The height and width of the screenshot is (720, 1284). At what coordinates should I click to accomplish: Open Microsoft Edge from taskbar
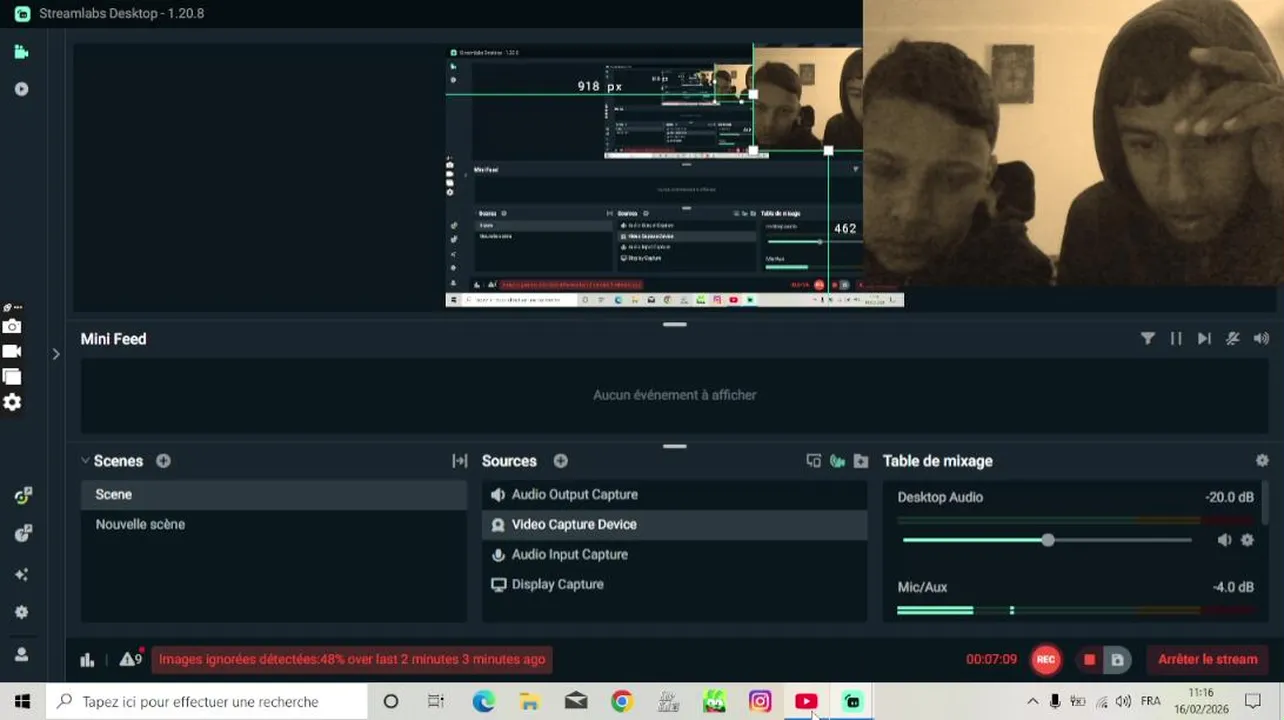tap(483, 702)
